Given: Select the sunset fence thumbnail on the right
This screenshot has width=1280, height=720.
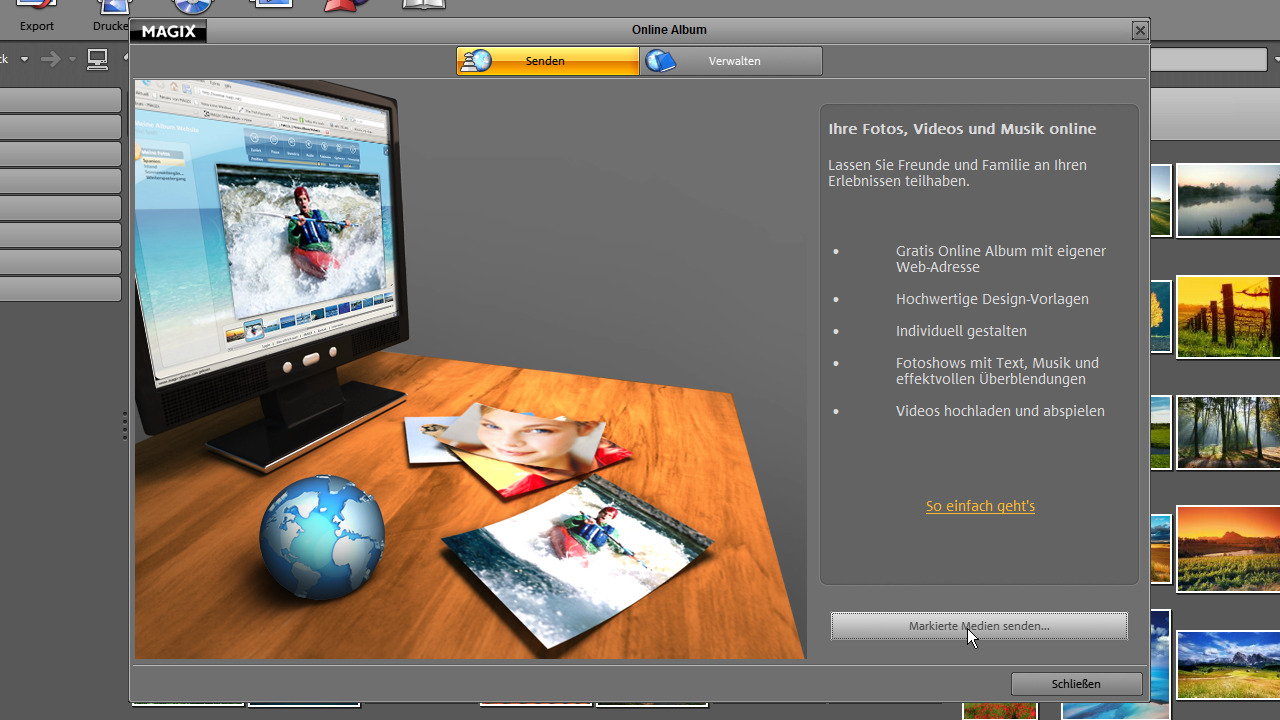Looking at the screenshot, I should coord(1228,317).
